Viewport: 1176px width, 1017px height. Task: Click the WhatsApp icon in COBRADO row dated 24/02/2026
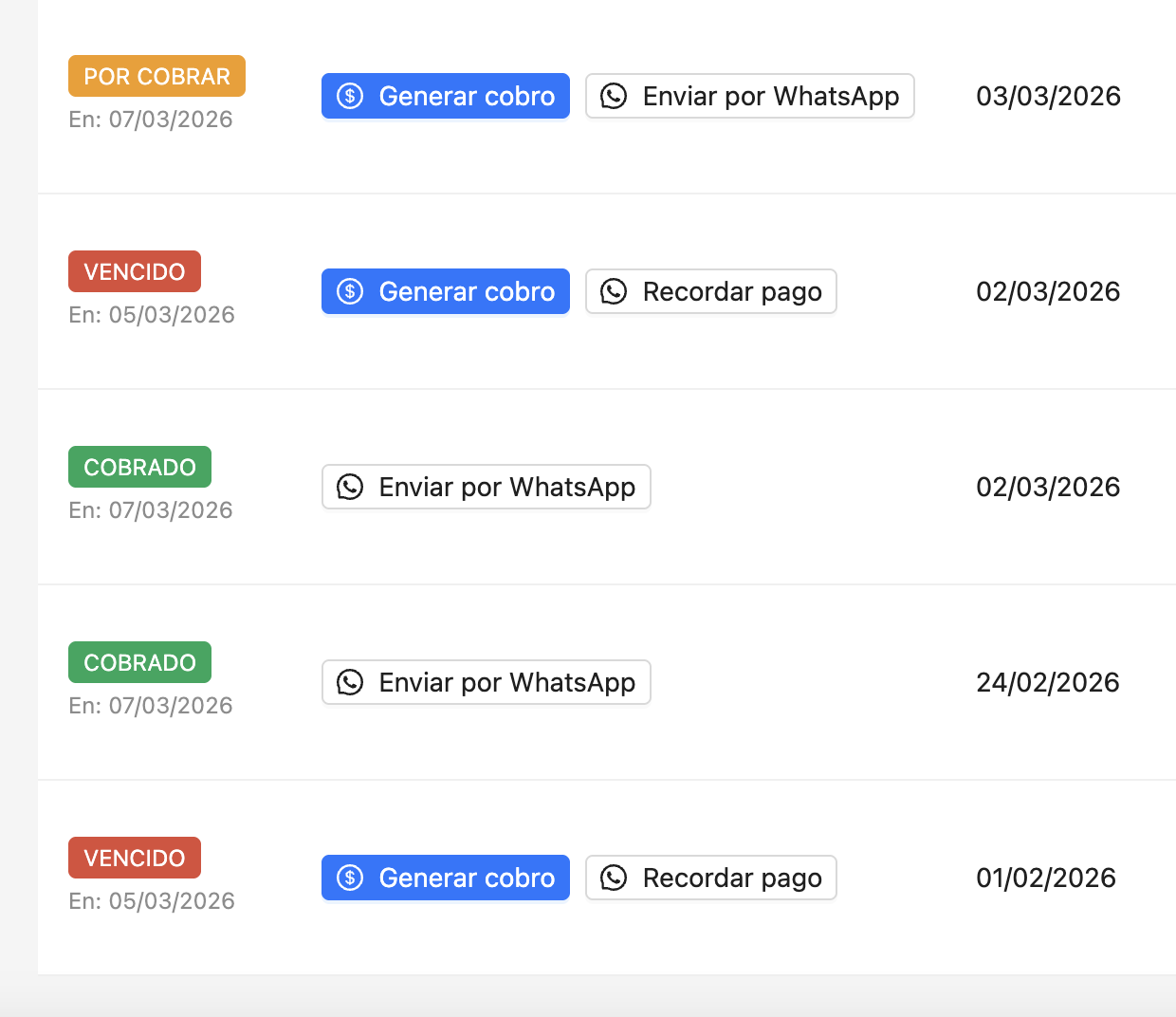tap(351, 682)
